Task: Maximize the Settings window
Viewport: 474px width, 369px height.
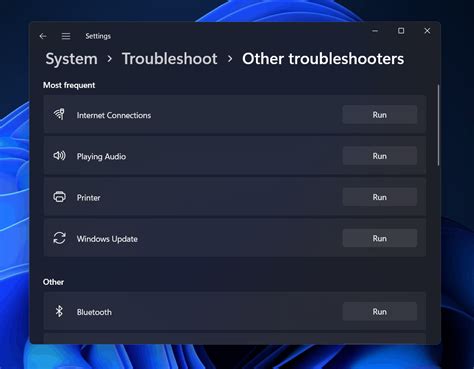Action: 401,31
